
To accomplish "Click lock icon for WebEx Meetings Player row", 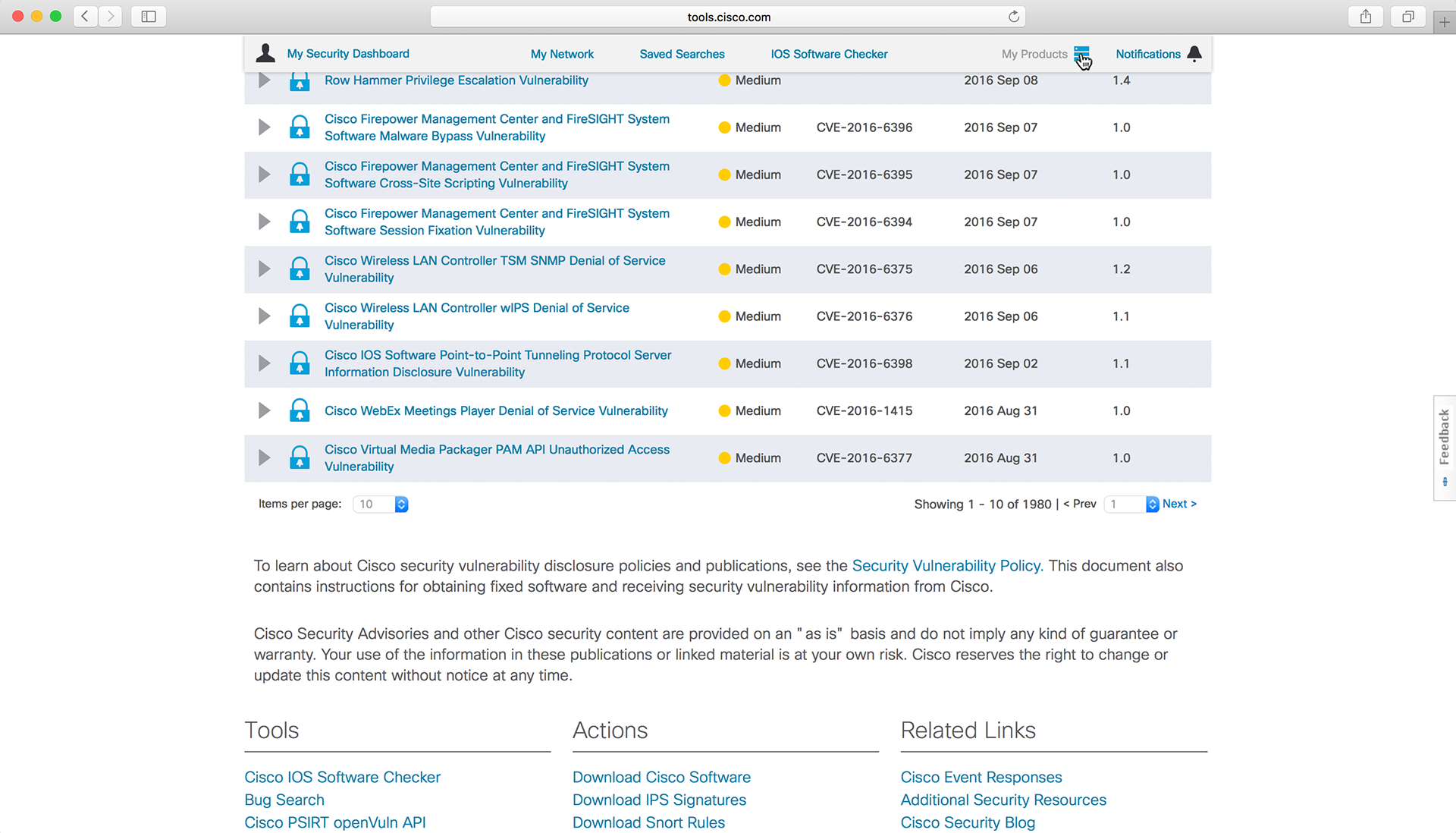I will pos(300,410).
